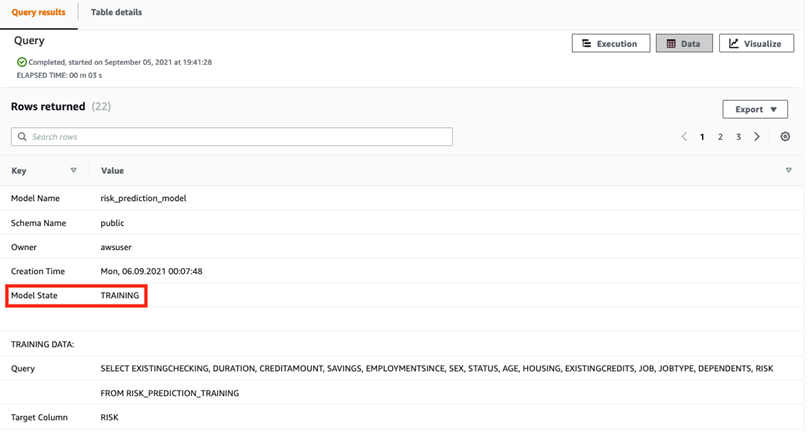Sort by the Value column arrow
Screen dimensions: 808x432
click(789, 171)
